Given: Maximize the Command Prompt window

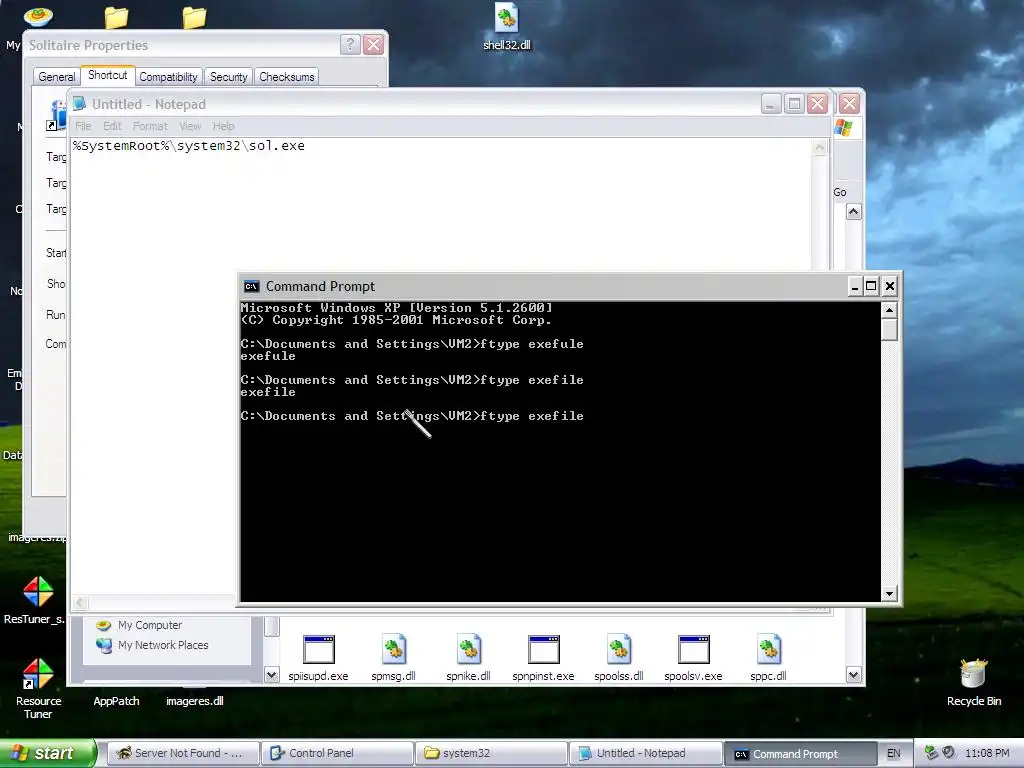Looking at the screenshot, I should click(x=871, y=286).
